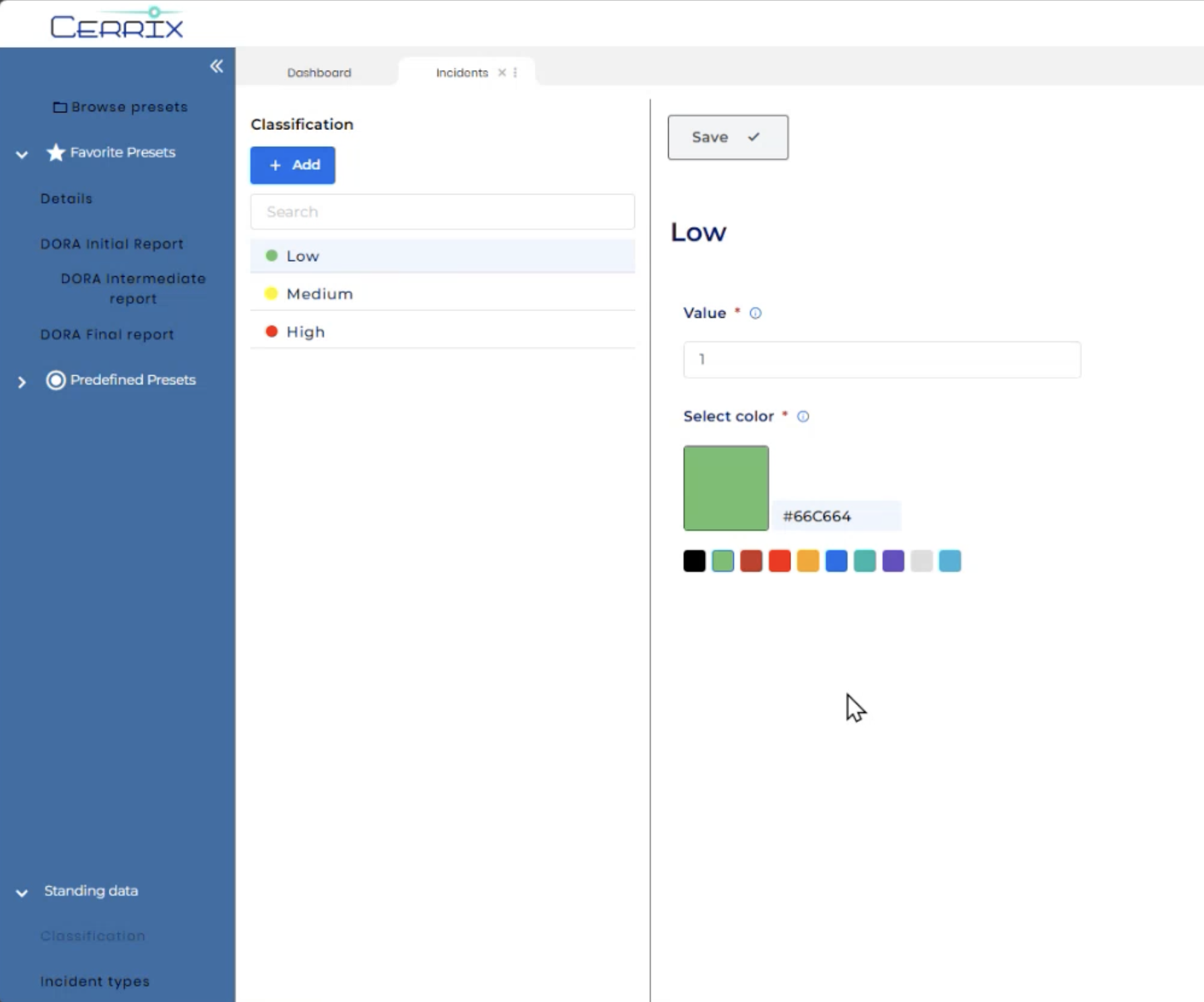This screenshot has height=1002, width=1204.
Task: Open the Incidents tab options menu
Action: coord(515,73)
